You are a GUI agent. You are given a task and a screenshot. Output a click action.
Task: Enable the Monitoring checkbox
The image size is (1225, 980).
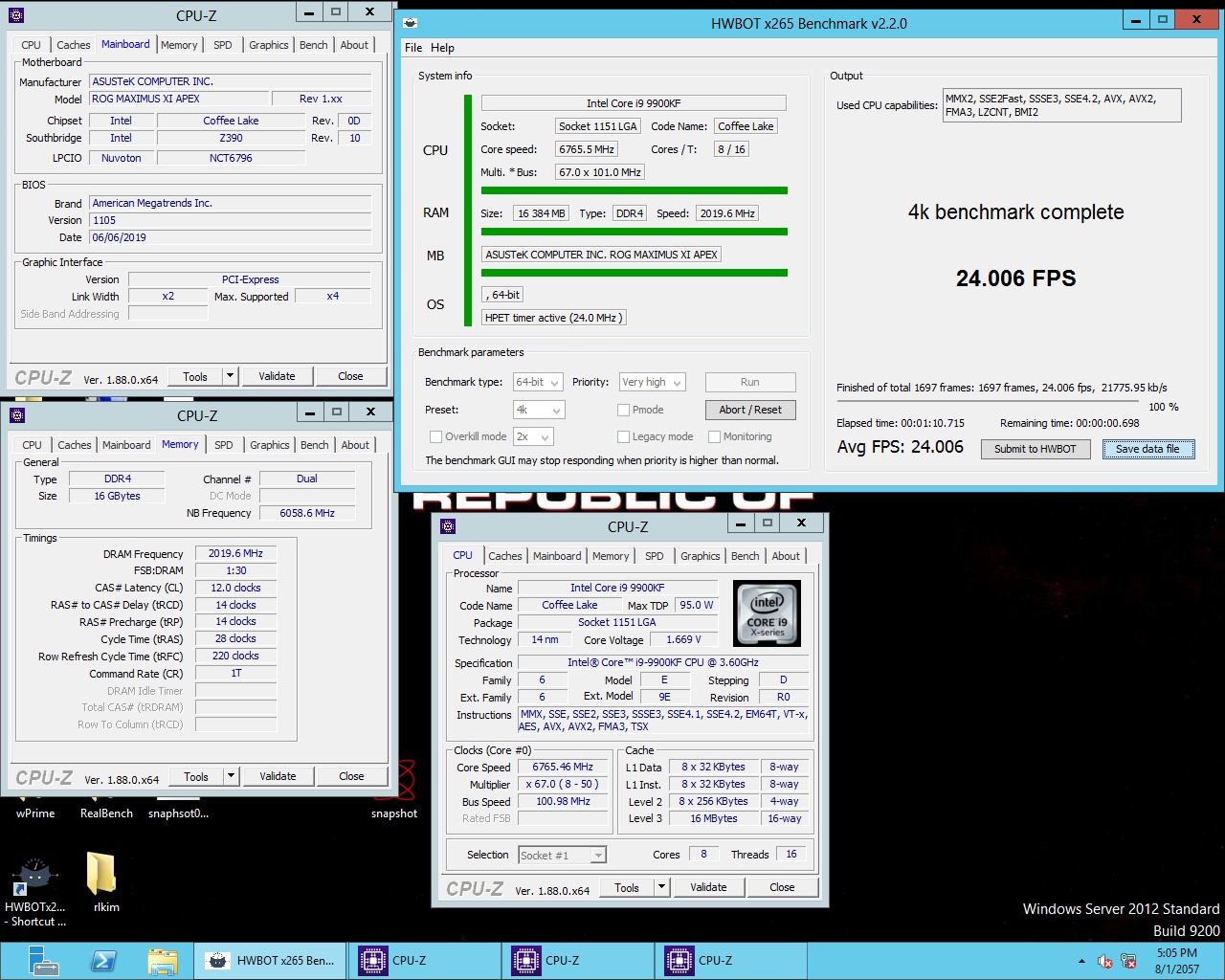pyautogui.click(x=714, y=436)
